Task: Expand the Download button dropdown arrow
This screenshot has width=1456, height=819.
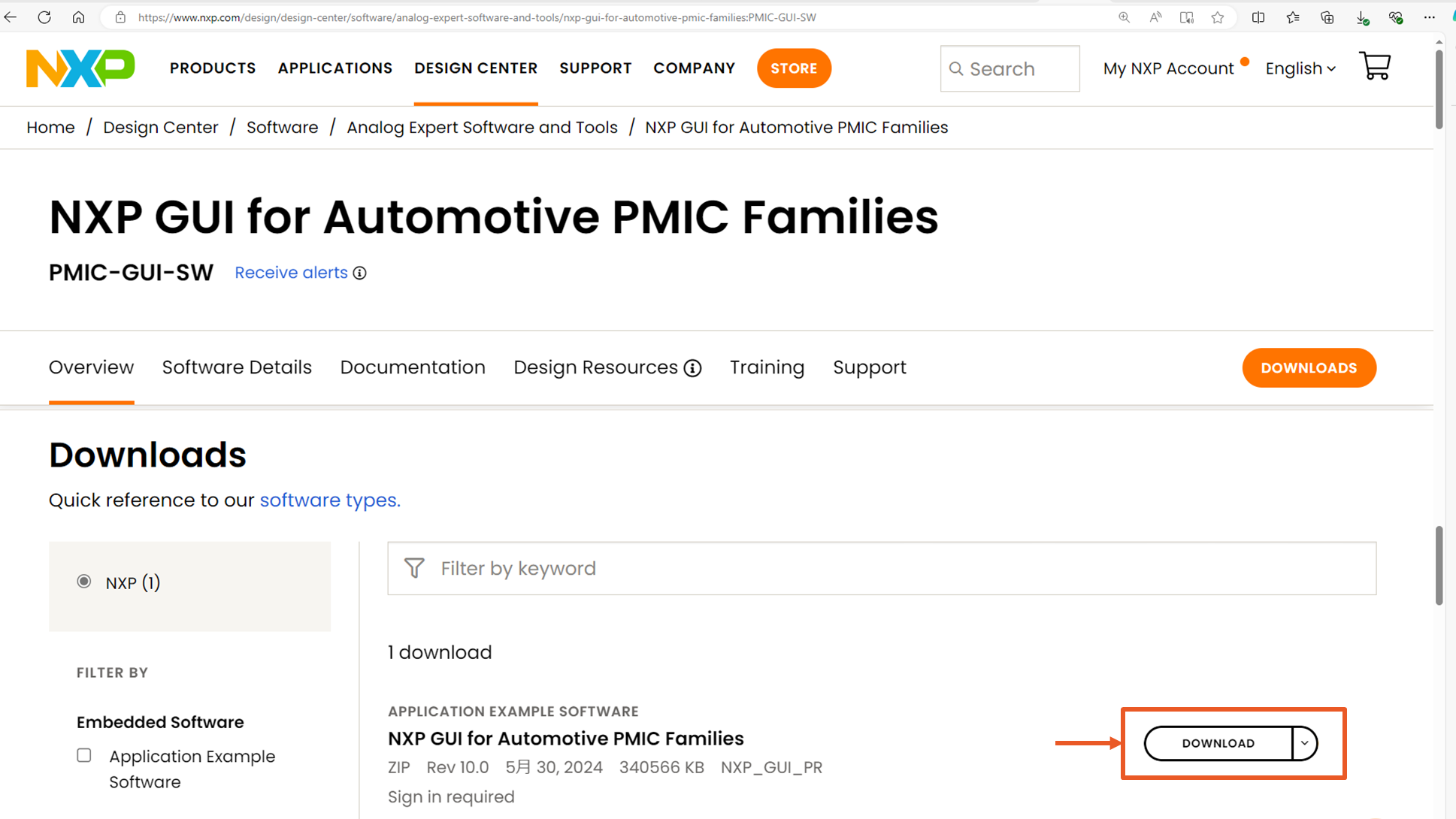Action: click(1304, 743)
